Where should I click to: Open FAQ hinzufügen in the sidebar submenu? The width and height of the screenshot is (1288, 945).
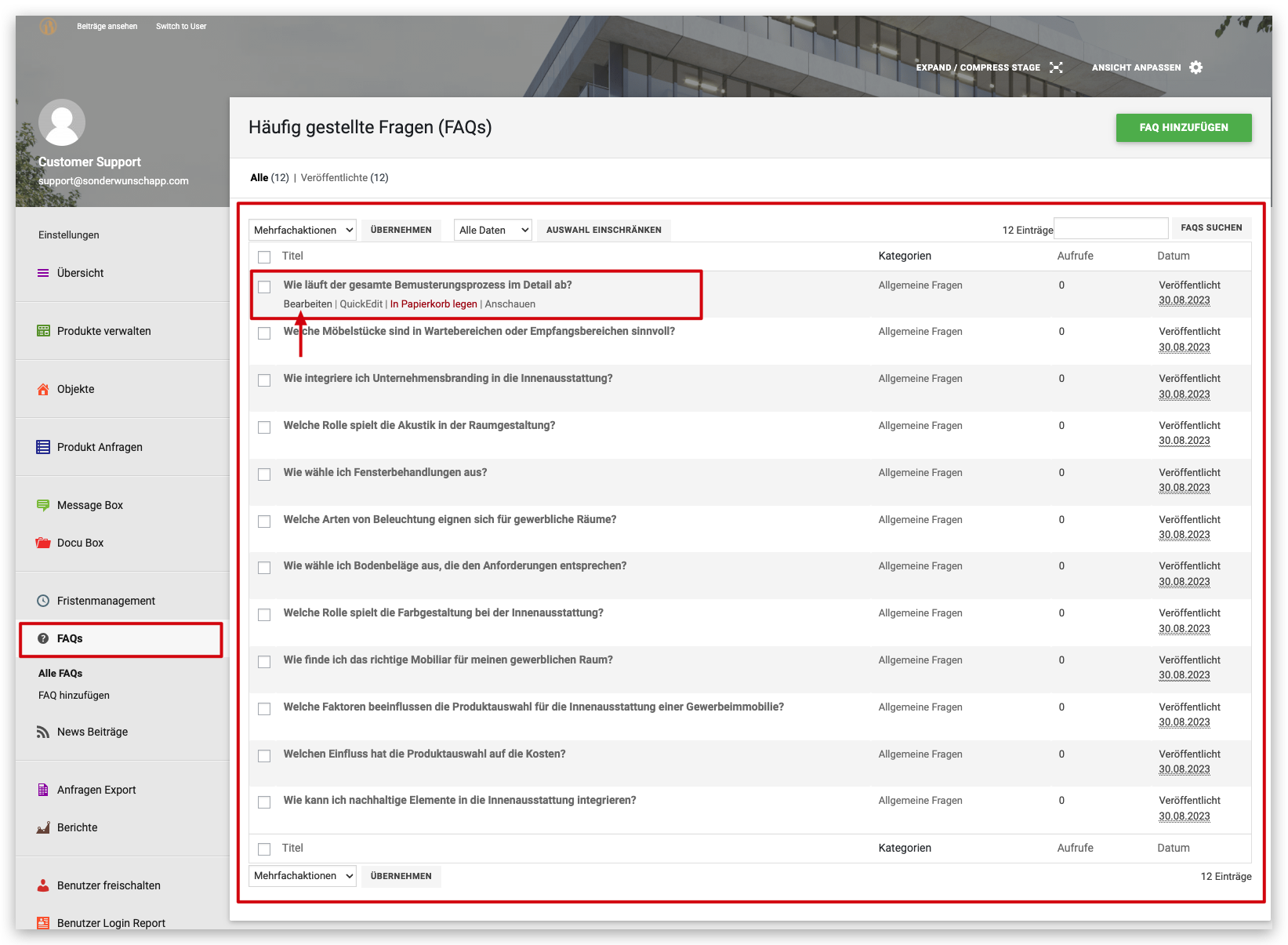point(74,696)
